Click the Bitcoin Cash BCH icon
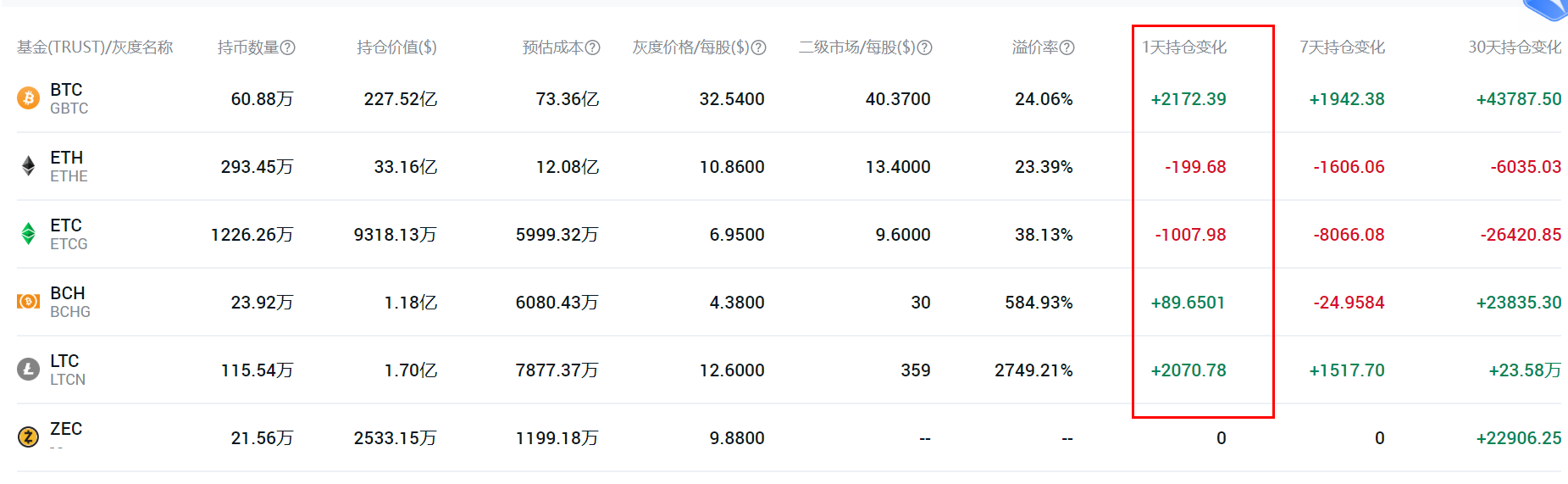 point(29,302)
